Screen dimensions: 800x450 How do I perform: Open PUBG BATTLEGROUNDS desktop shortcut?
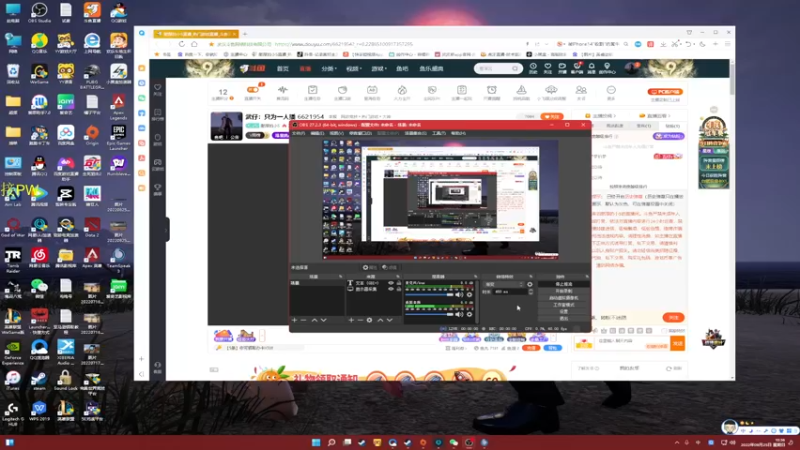pos(92,76)
